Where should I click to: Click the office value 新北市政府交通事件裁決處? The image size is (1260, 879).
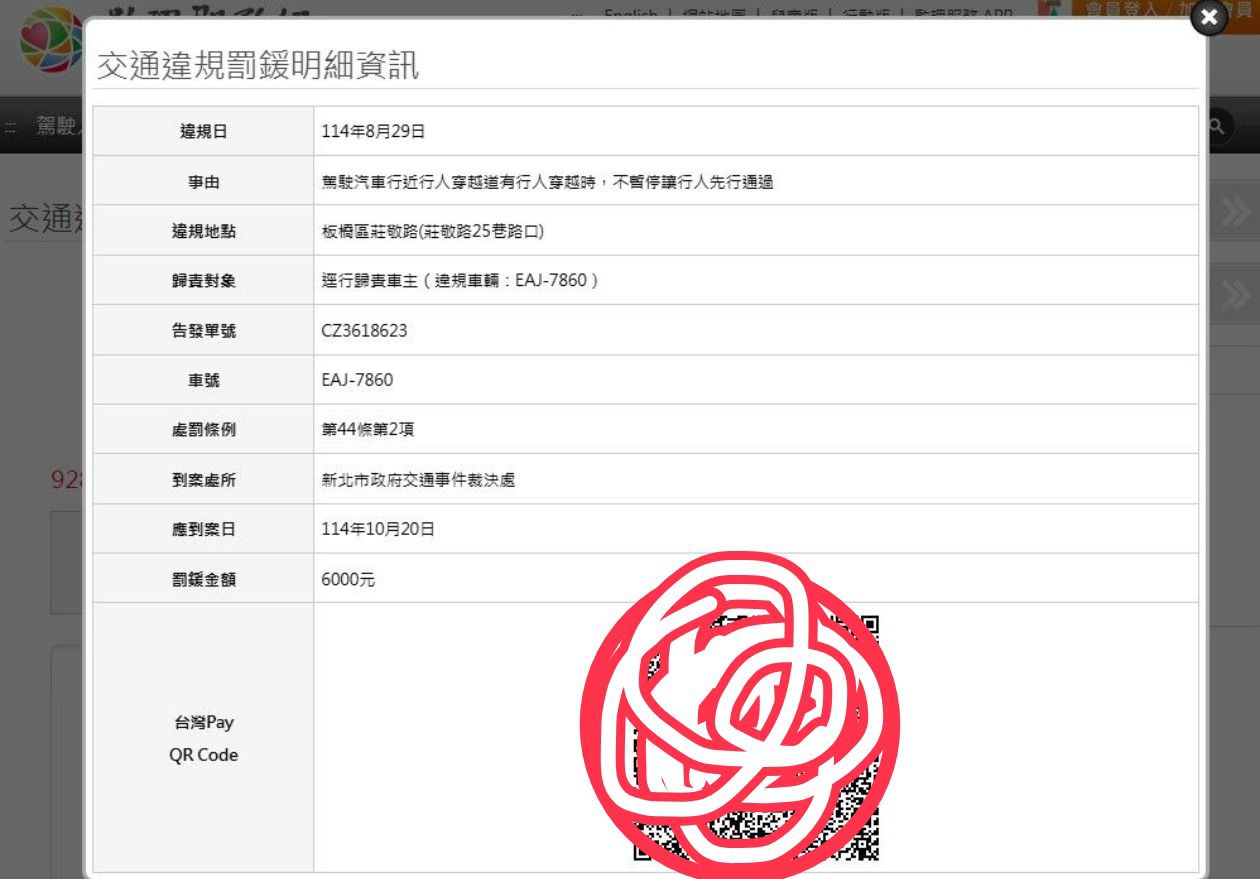click(418, 479)
